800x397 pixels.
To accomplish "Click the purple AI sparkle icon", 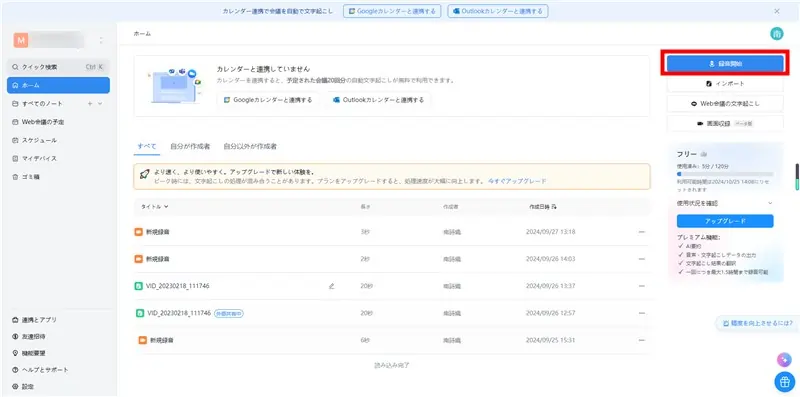I will [x=784, y=360].
